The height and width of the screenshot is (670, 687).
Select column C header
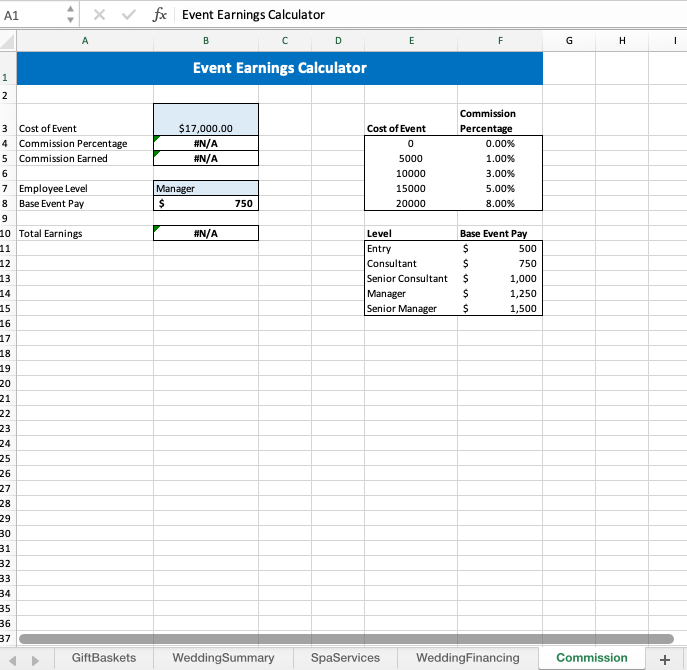285,41
